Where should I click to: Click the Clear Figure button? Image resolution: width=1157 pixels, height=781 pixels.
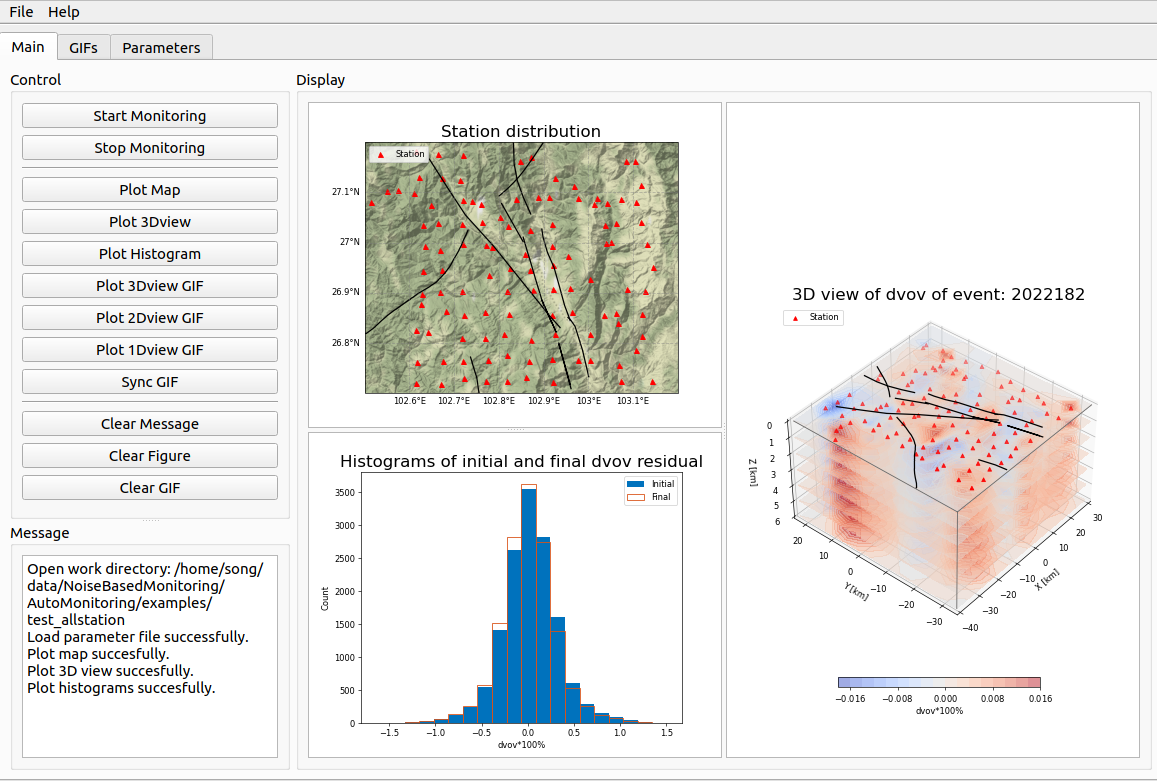point(150,456)
